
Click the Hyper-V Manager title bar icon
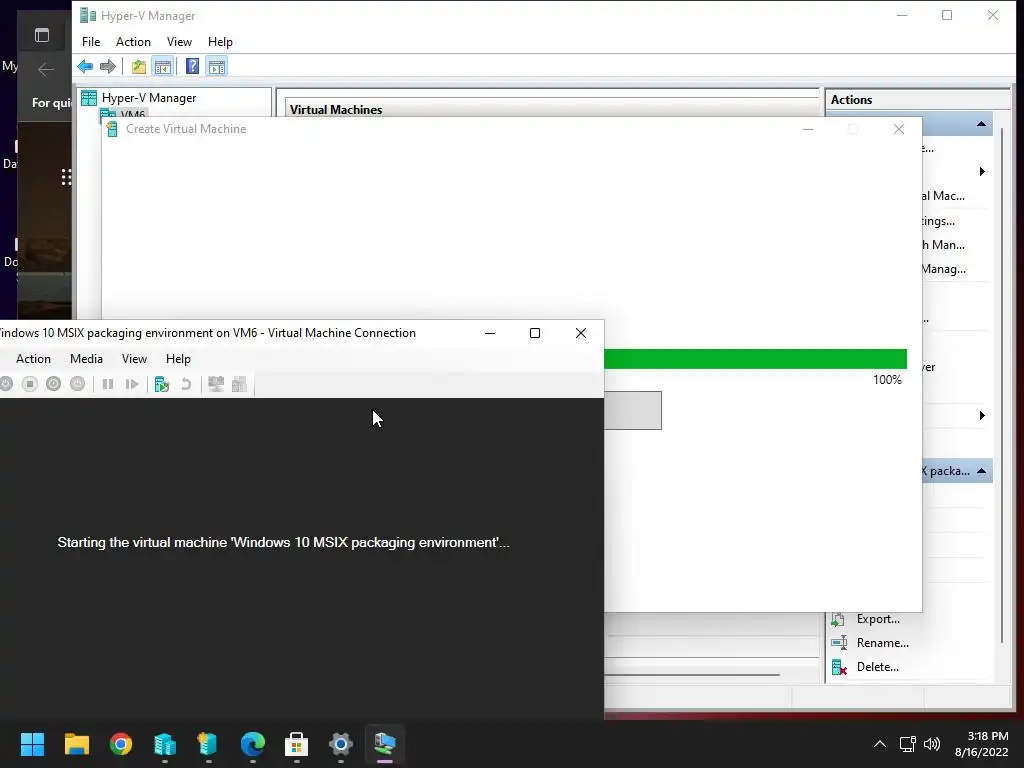click(x=88, y=15)
